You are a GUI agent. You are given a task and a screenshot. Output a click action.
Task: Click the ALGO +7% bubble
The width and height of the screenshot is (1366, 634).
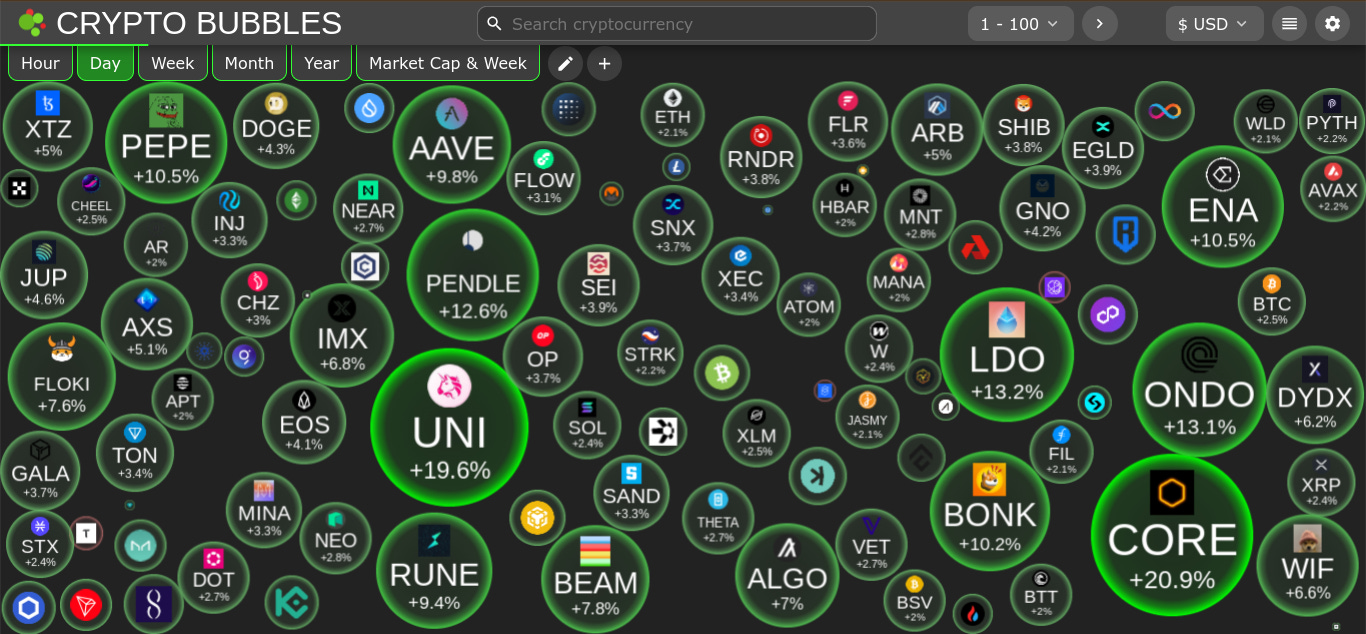coord(787,575)
